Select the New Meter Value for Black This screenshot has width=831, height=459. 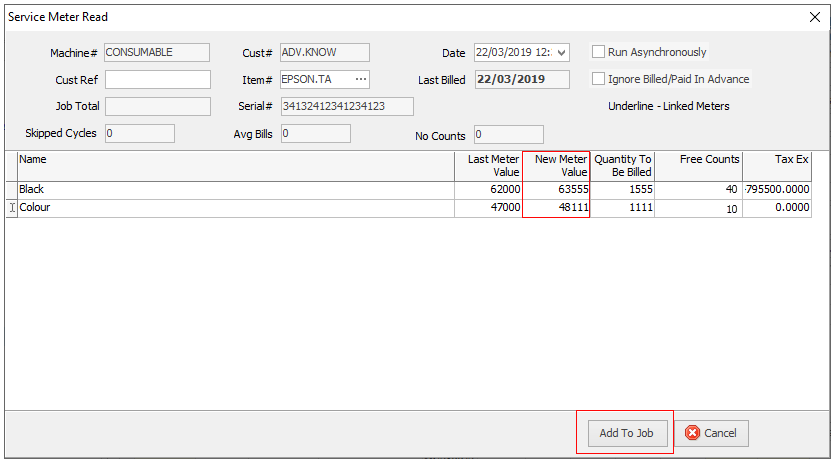point(556,189)
